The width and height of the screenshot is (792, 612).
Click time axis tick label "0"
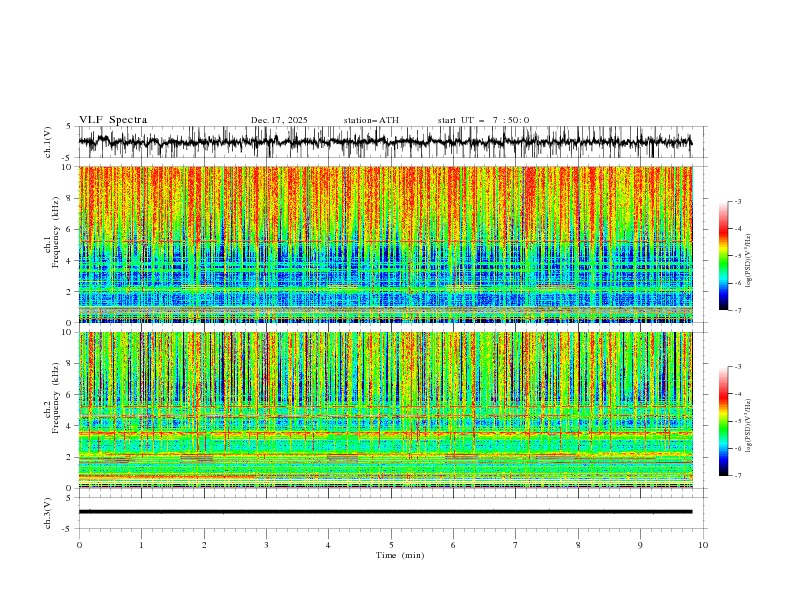(x=79, y=545)
